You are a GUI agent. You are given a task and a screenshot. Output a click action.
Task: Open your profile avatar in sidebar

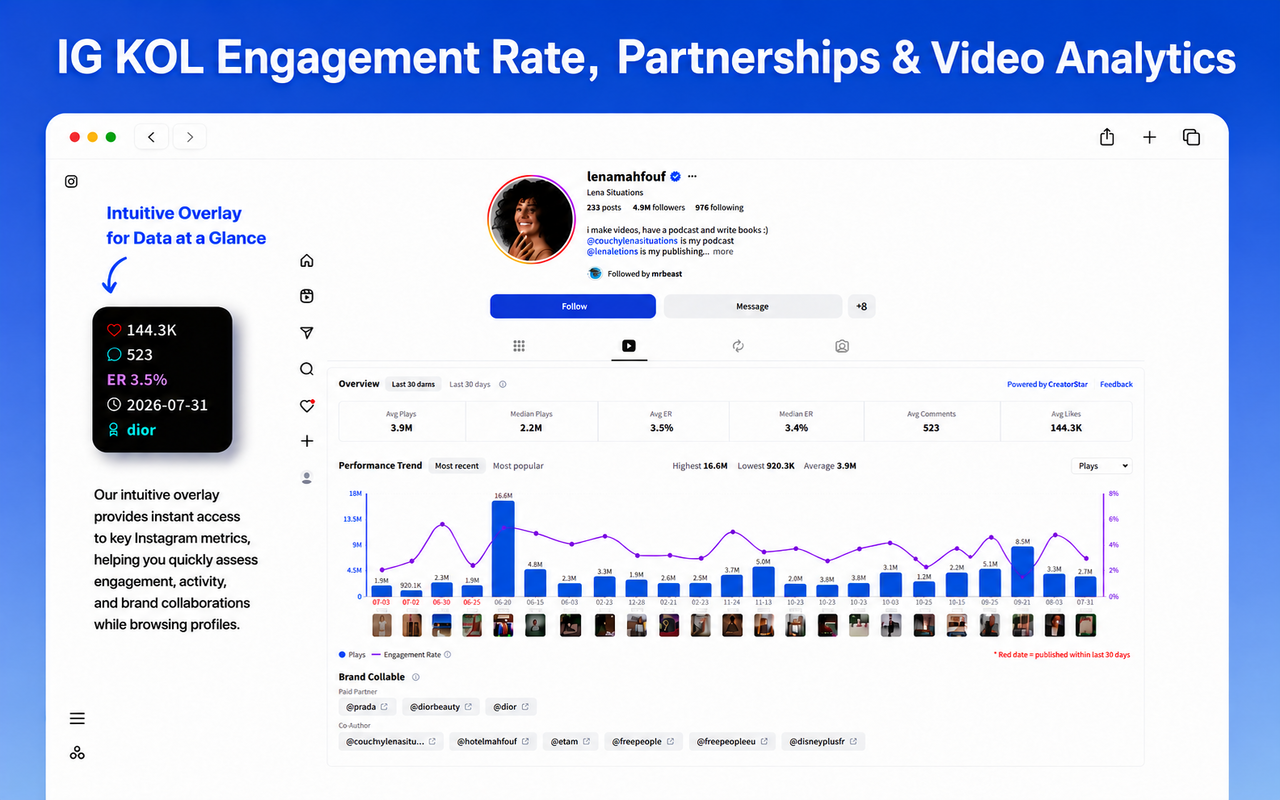307,477
